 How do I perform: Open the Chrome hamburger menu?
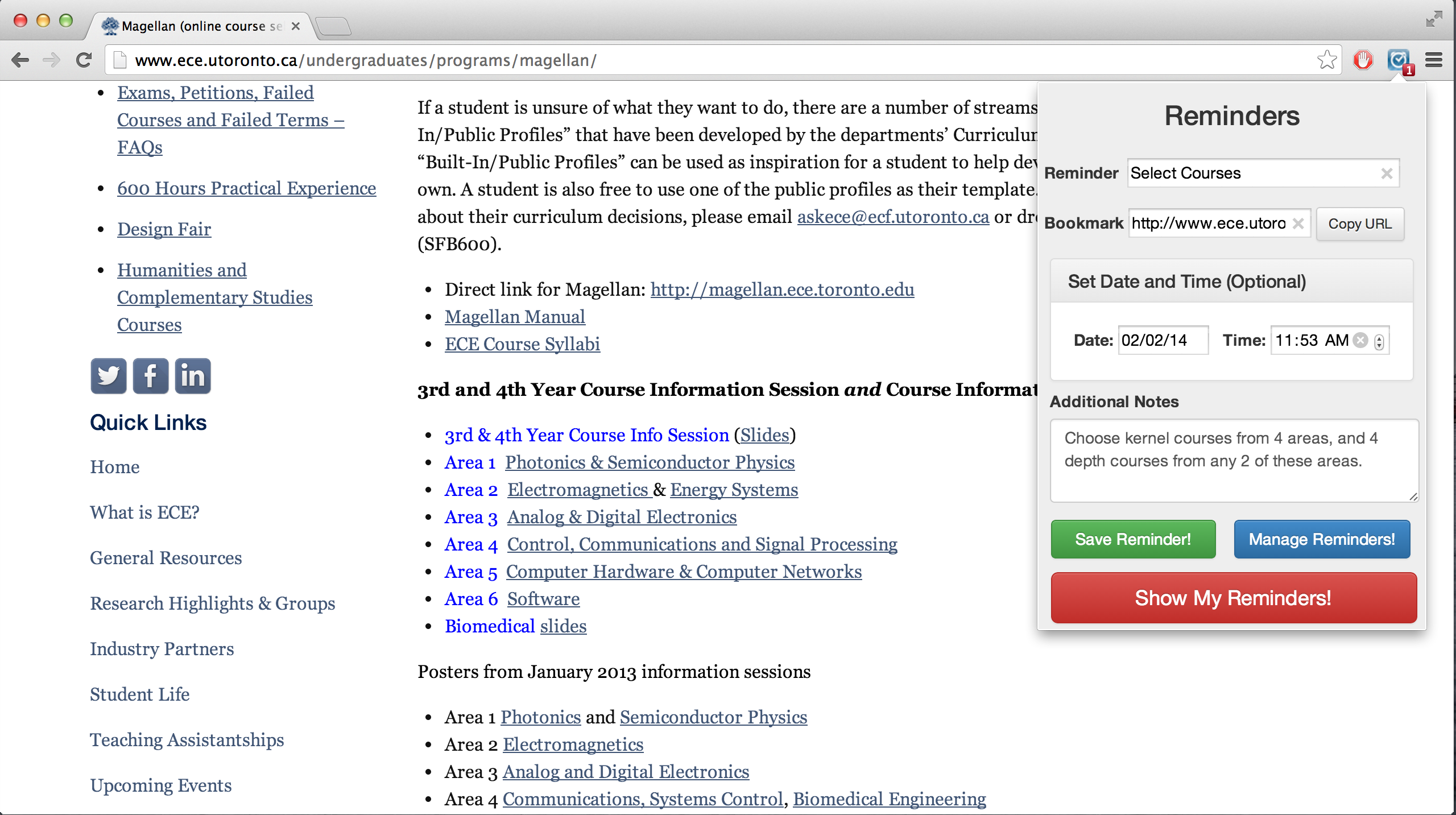(x=1434, y=60)
